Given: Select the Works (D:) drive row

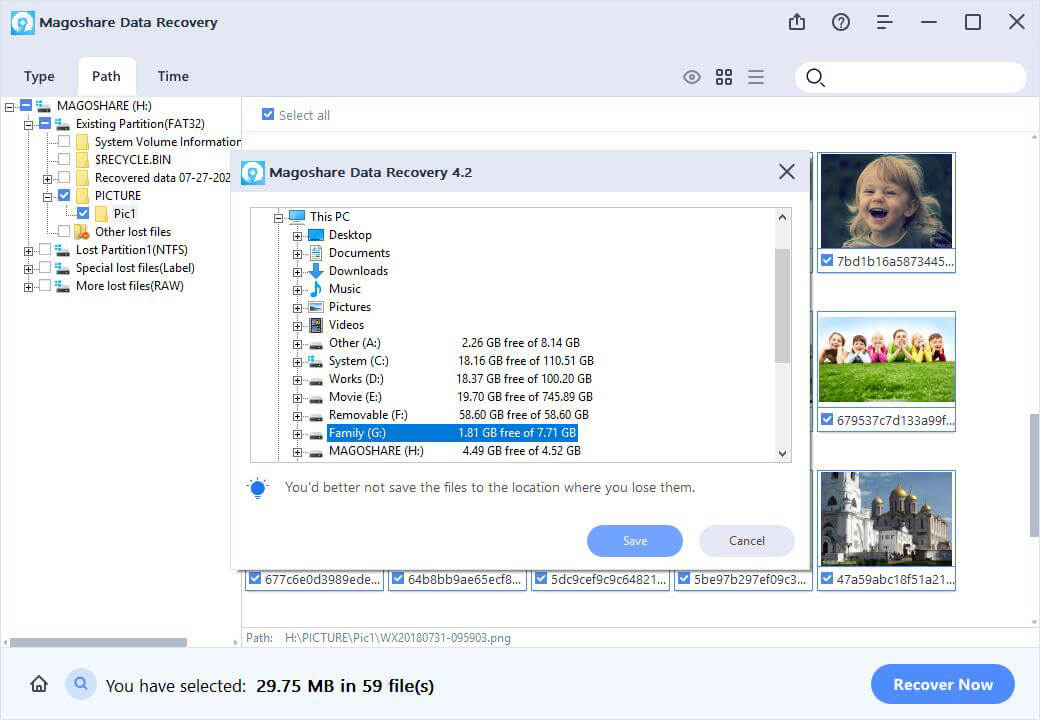Looking at the screenshot, I should tap(460, 379).
